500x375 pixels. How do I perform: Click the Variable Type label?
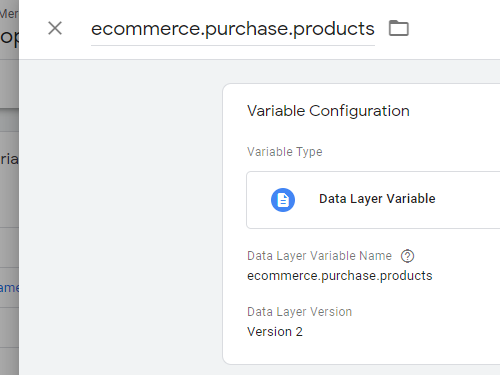coord(285,152)
